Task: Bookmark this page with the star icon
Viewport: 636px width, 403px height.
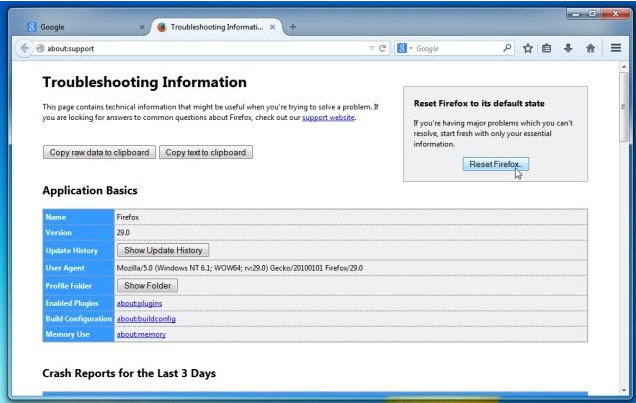Action: (527, 48)
